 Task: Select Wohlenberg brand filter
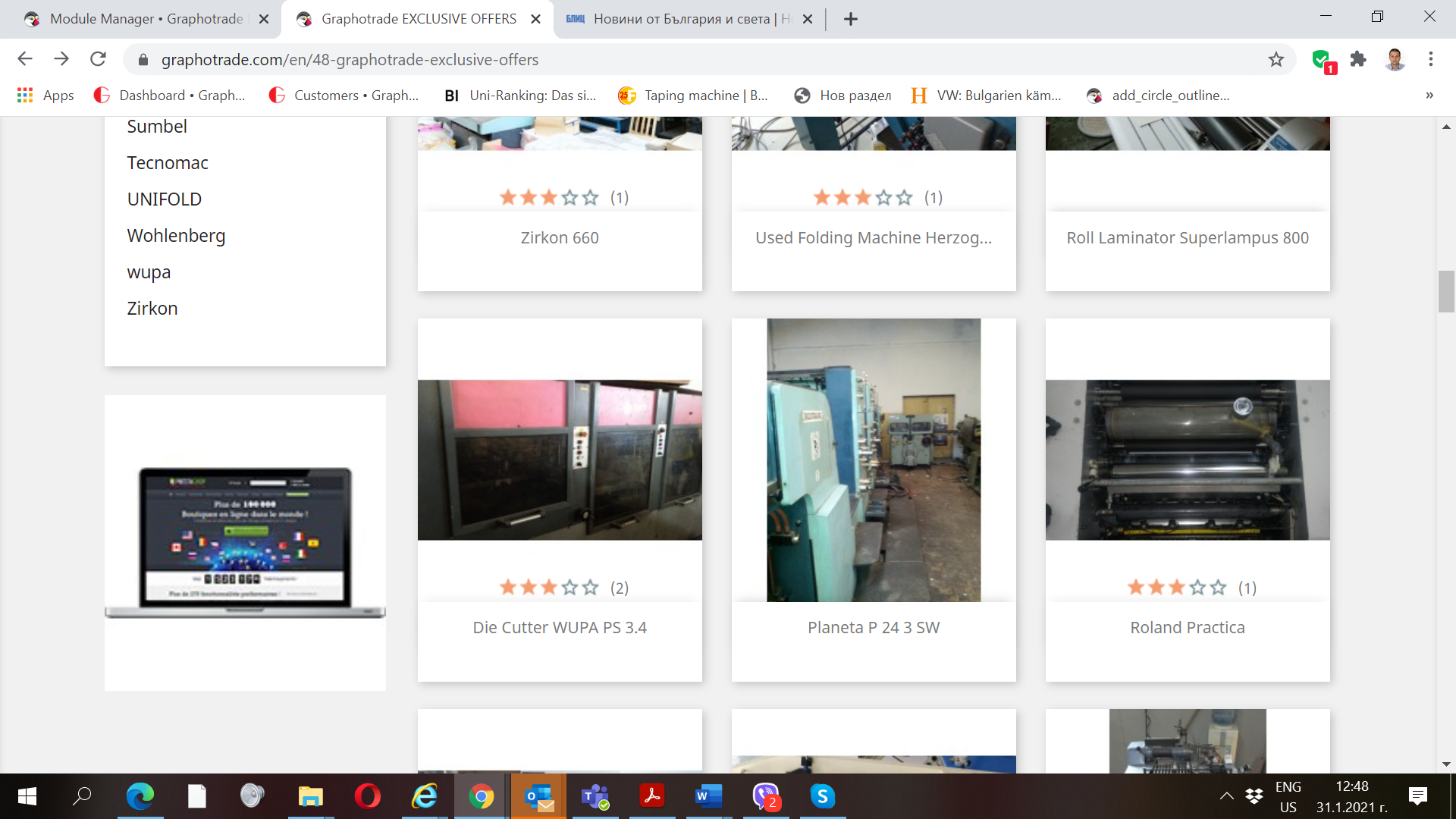(176, 236)
